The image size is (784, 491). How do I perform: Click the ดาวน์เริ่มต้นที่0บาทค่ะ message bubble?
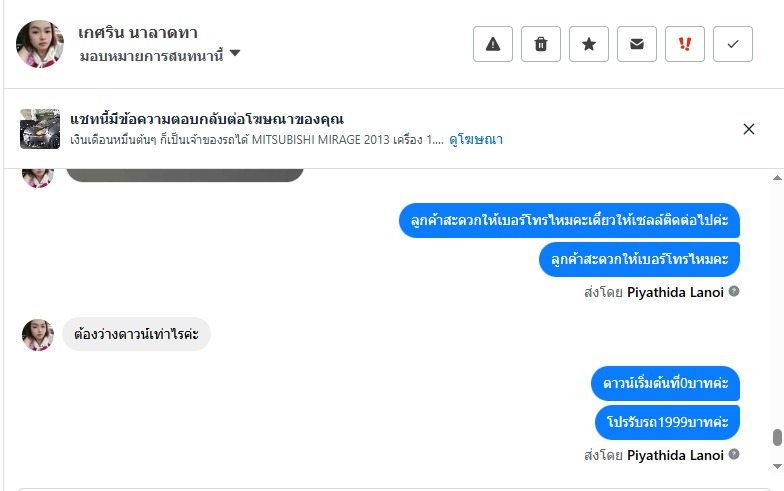[x=665, y=383]
